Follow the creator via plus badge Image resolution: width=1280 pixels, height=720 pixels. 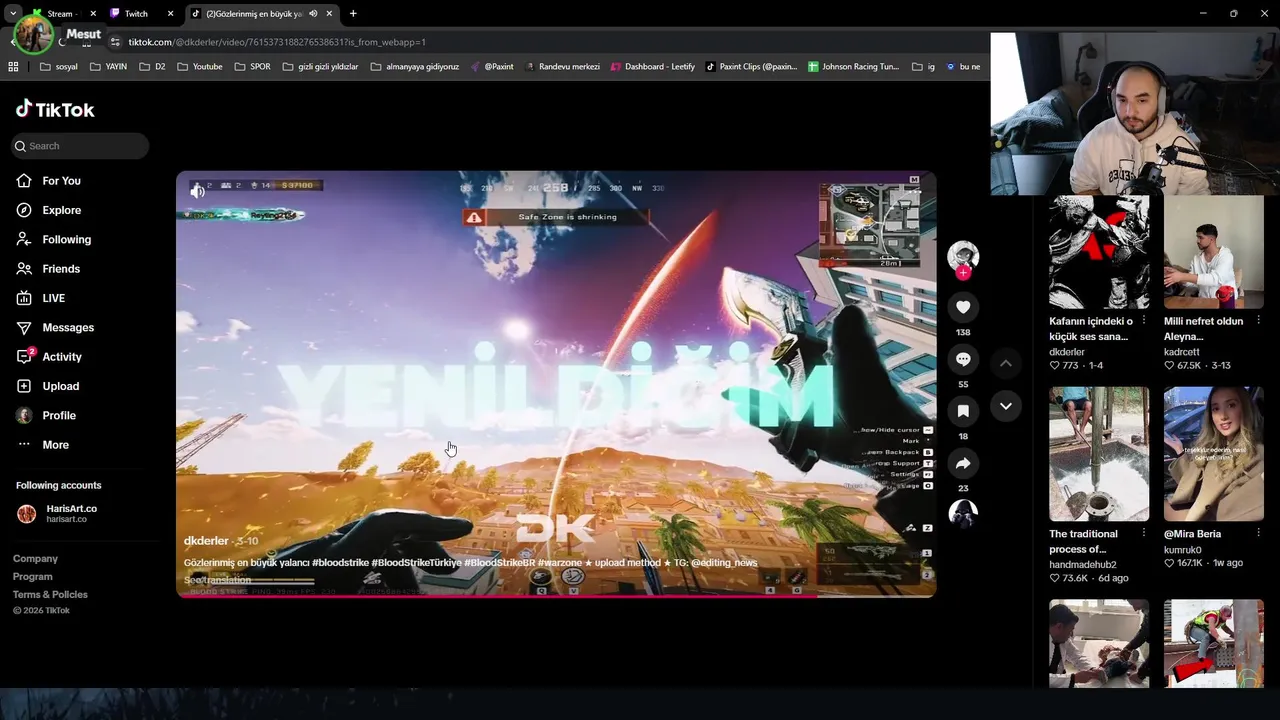point(963,273)
